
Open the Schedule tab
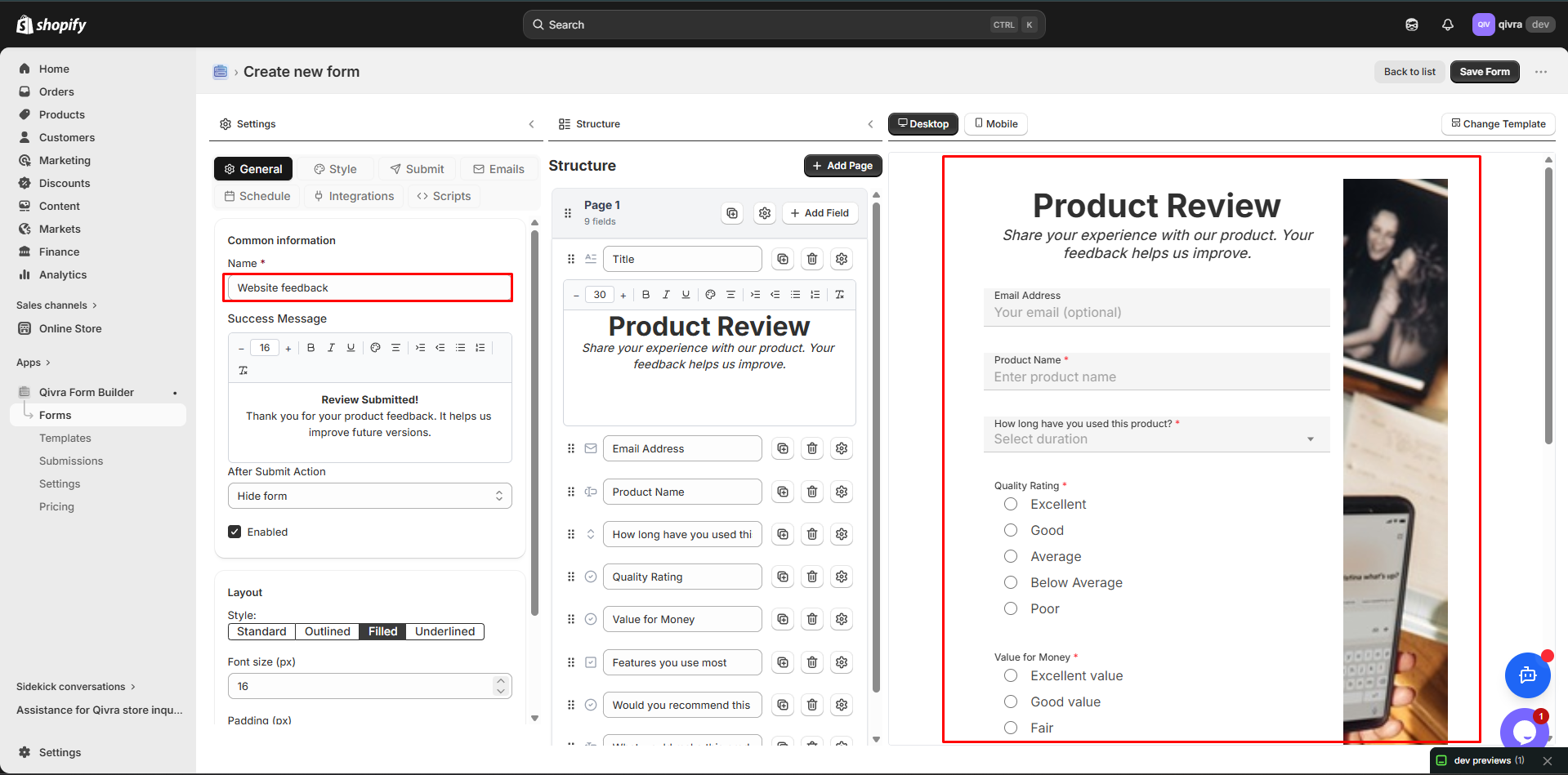[257, 196]
